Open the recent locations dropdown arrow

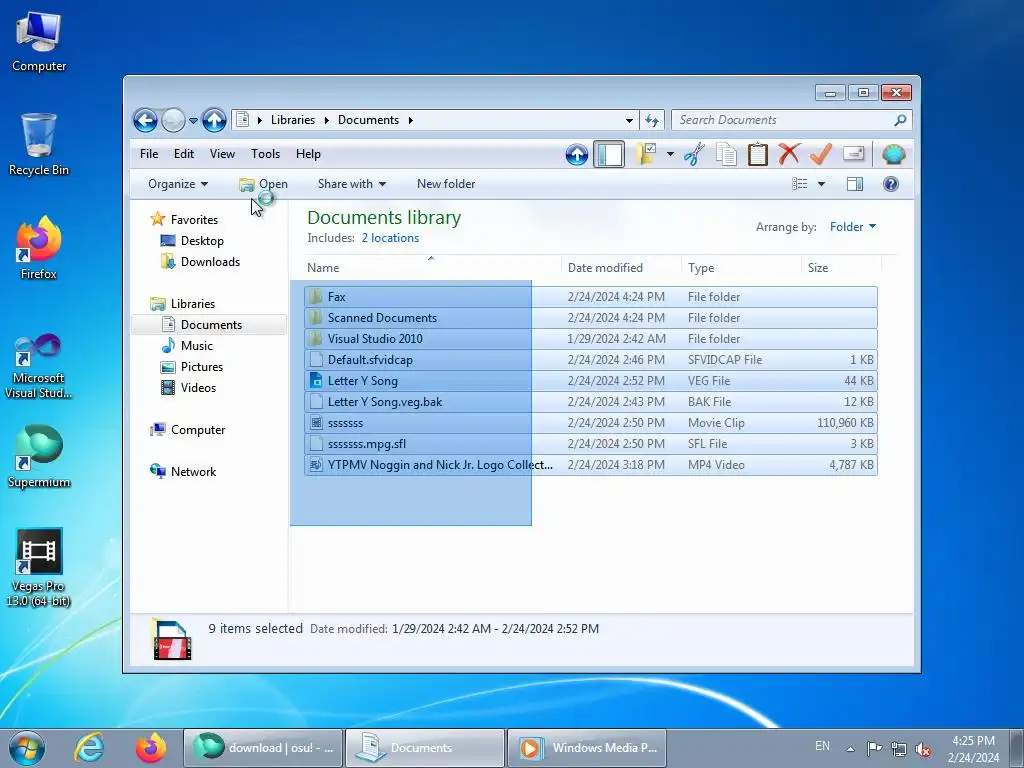[x=193, y=120]
